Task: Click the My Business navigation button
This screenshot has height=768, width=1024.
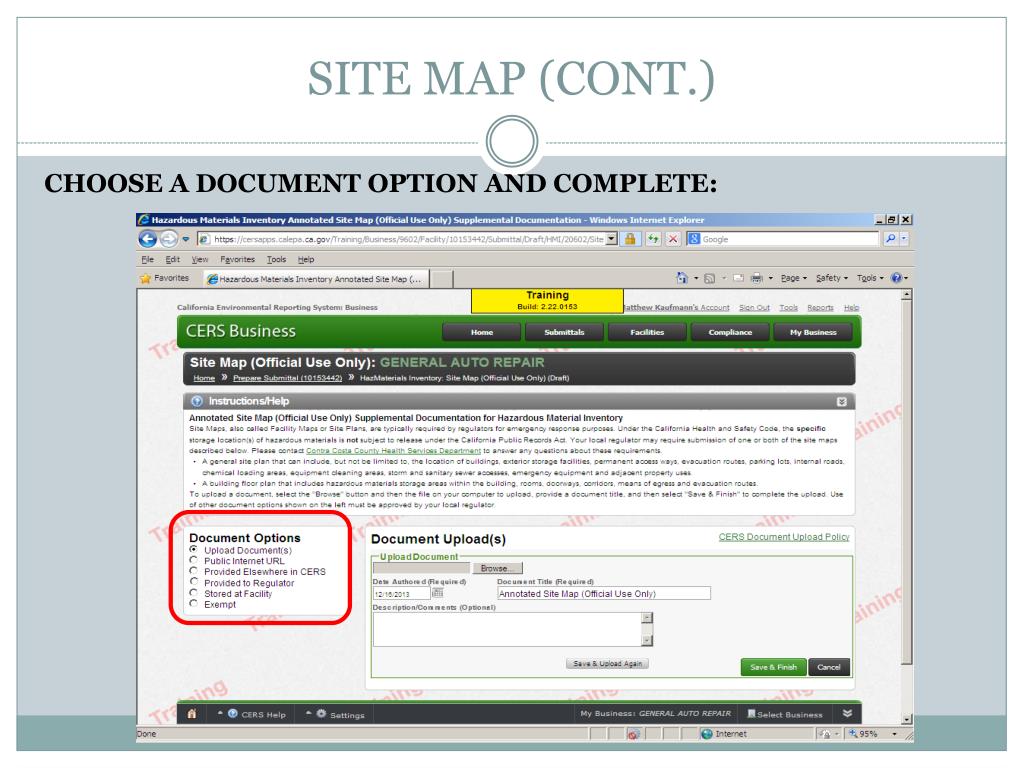Action: (813, 332)
